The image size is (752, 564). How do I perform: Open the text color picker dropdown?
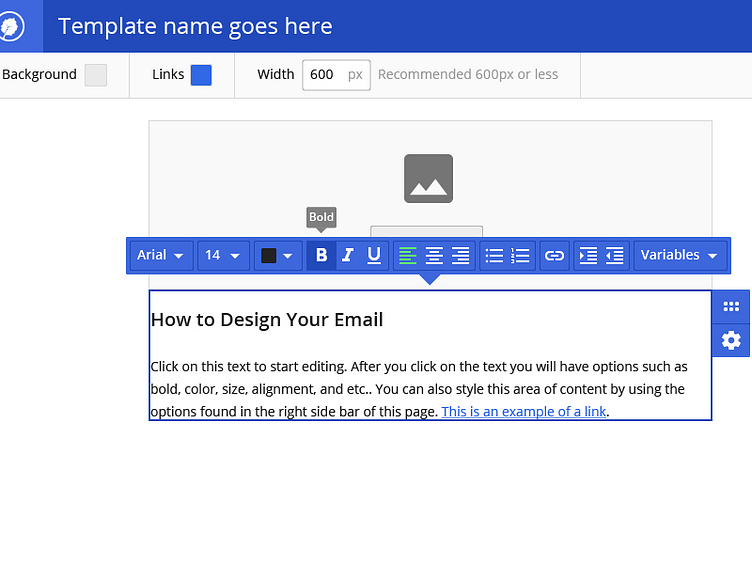tap(278, 256)
